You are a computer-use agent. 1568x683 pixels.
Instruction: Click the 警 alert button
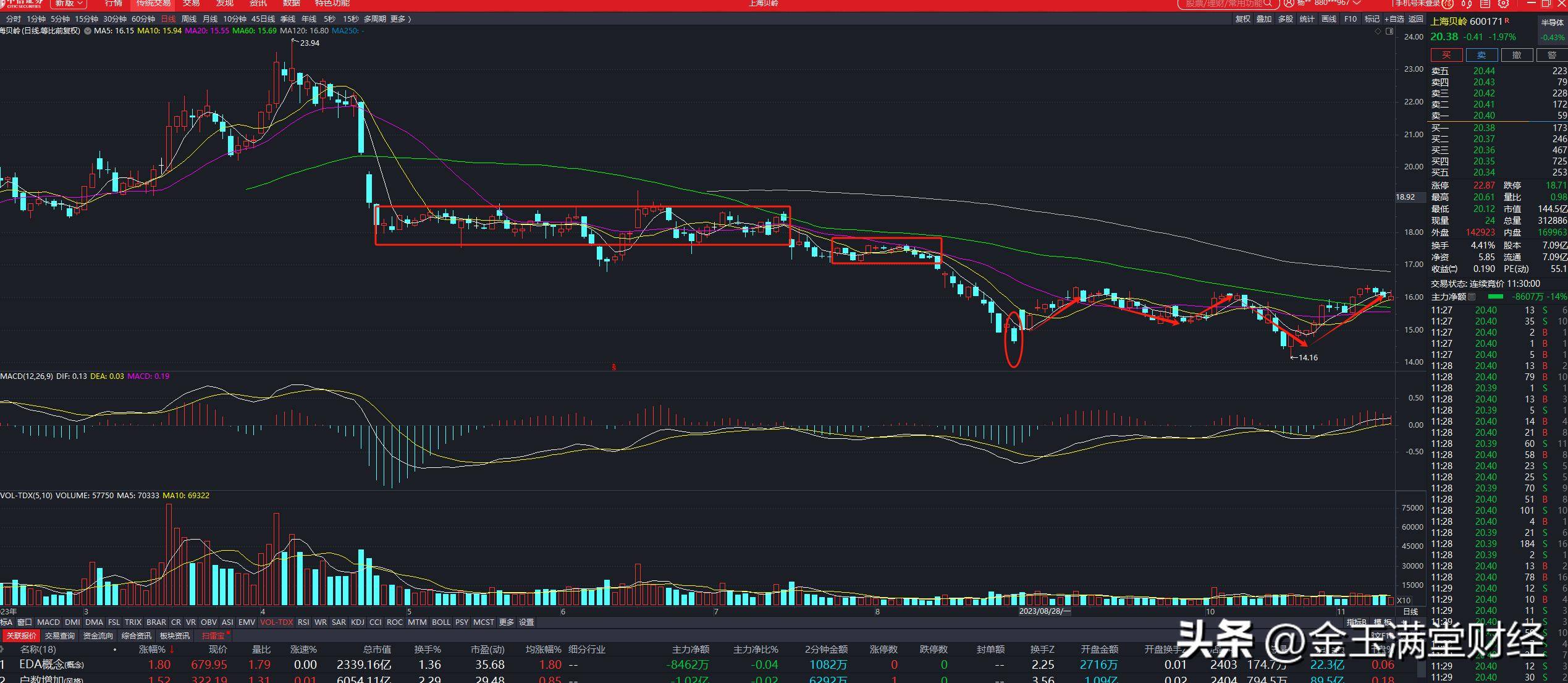pos(1551,55)
